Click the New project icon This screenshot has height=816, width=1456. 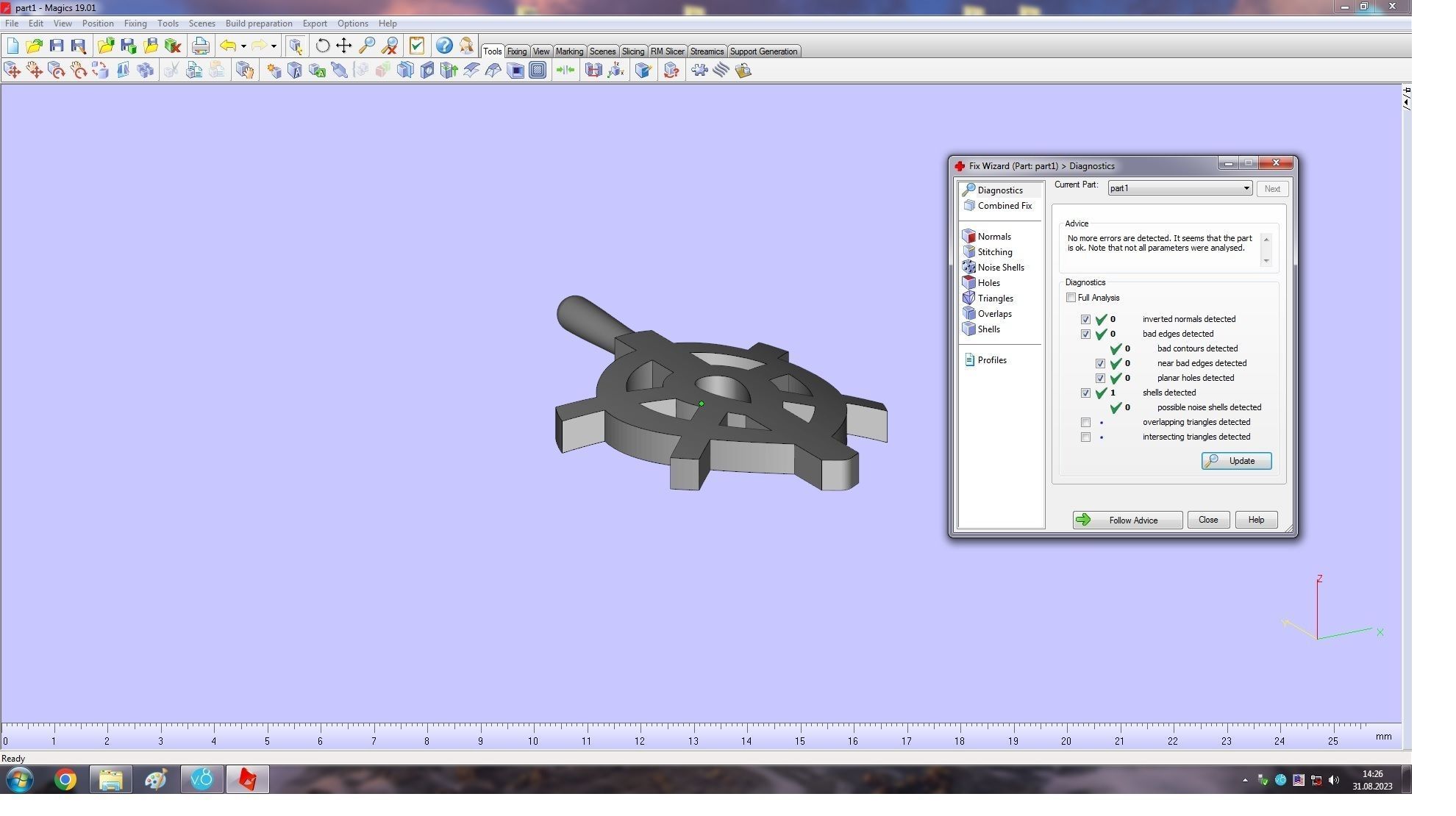pos(13,46)
